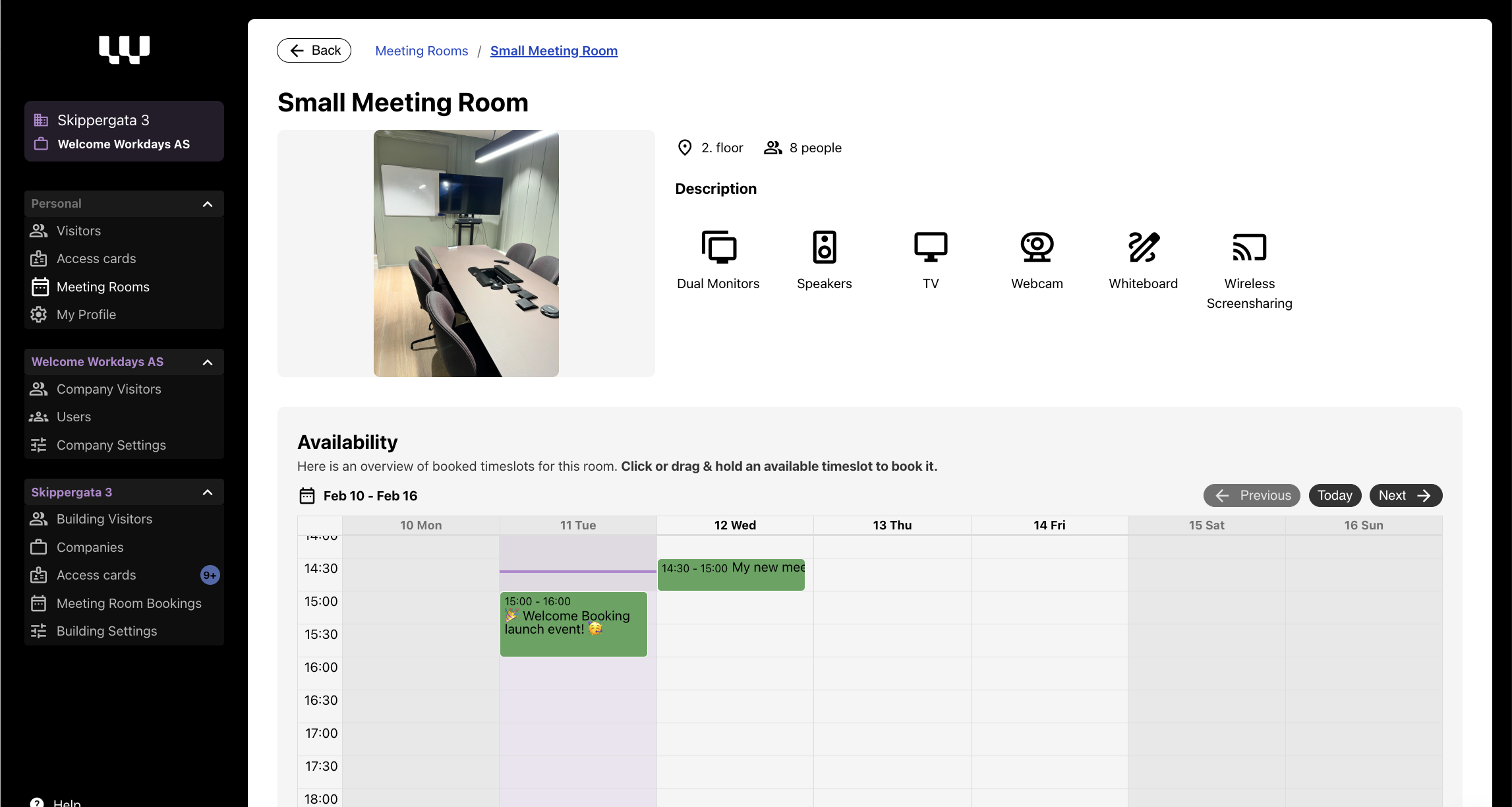Screen dimensions: 1512x807
Task: Collapse the Skippergata 3 sidebar section
Action: pos(208,493)
